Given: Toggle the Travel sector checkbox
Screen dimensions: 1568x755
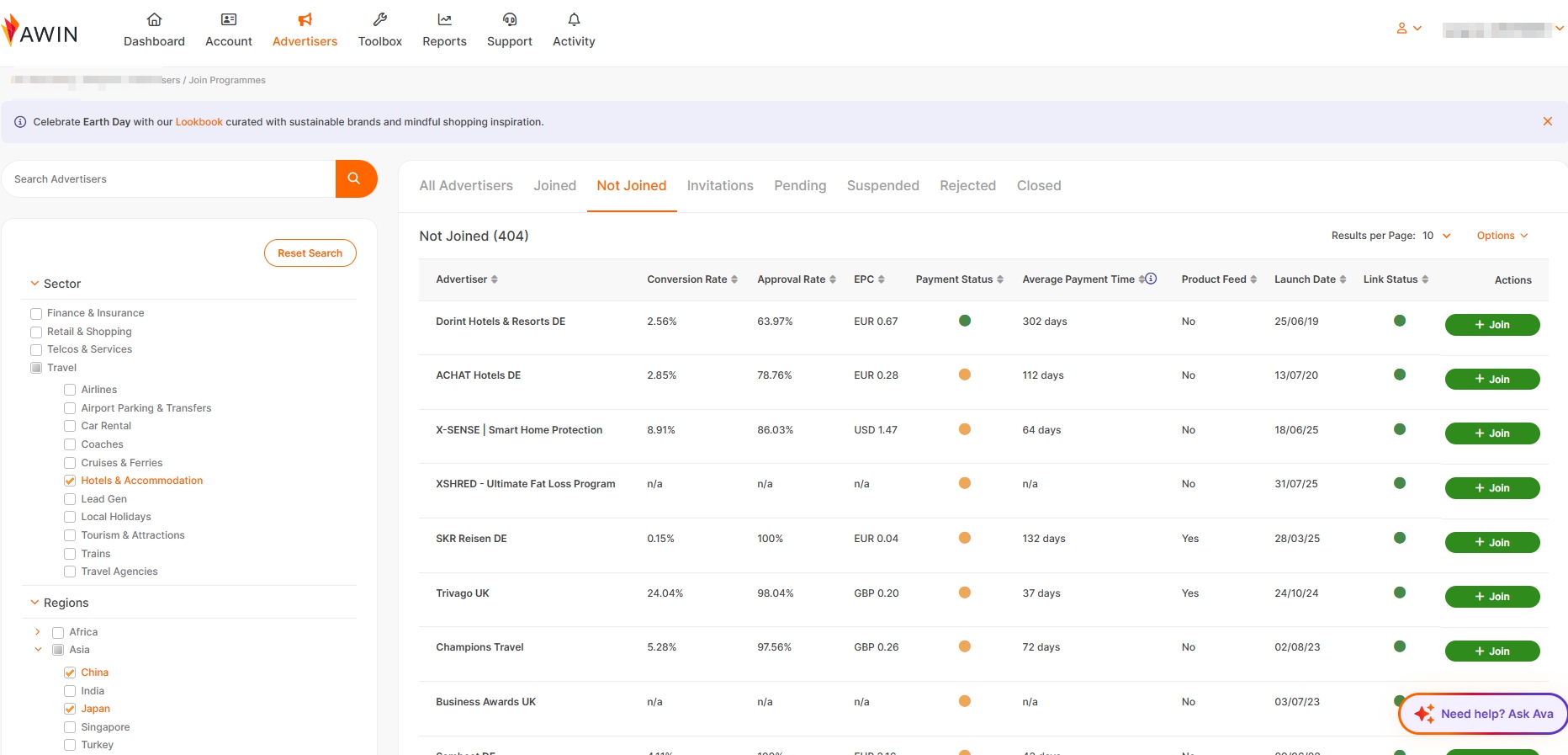Looking at the screenshot, I should (36, 368).
